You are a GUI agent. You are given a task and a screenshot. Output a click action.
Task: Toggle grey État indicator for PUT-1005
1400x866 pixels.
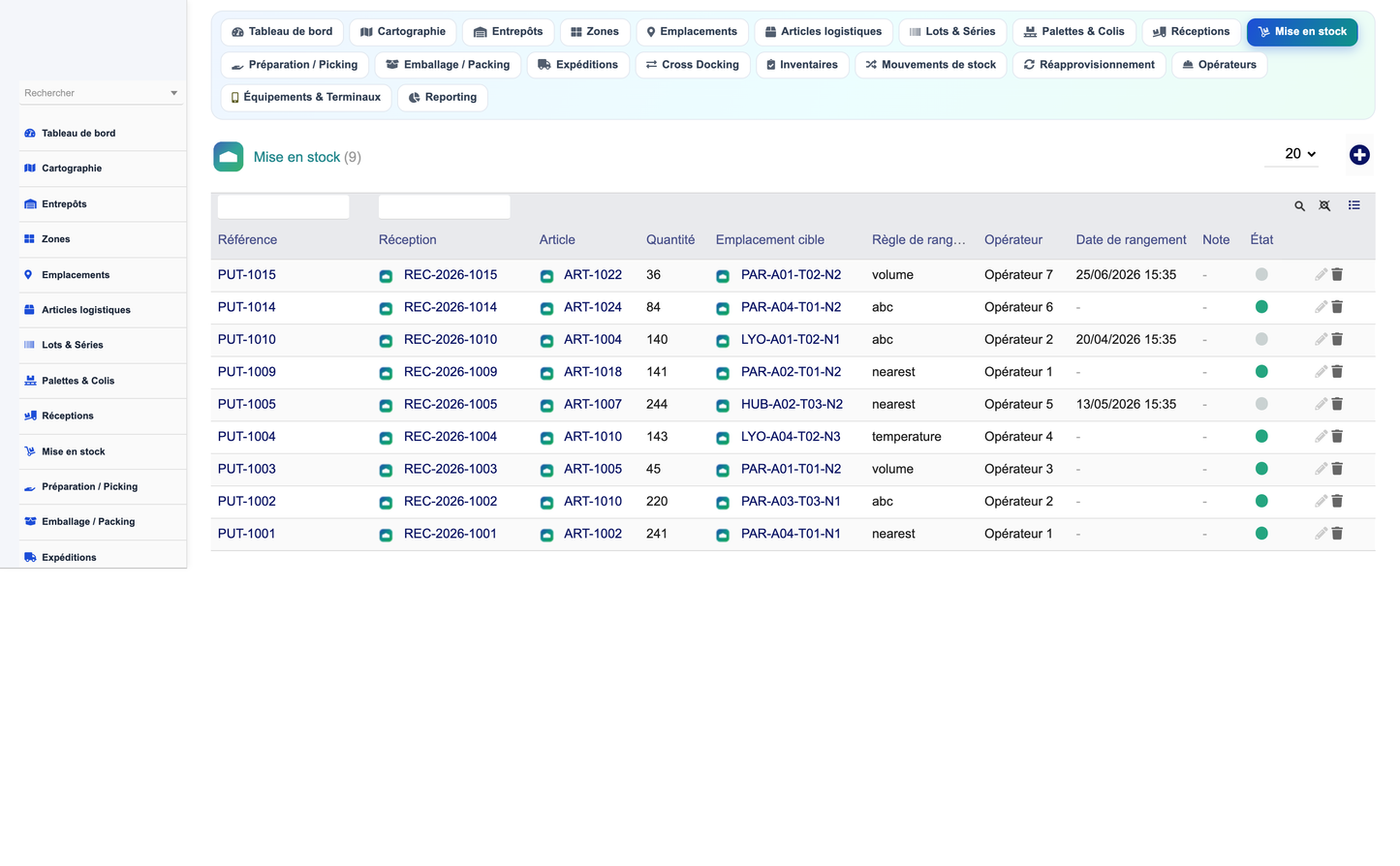click(1261, 404)
